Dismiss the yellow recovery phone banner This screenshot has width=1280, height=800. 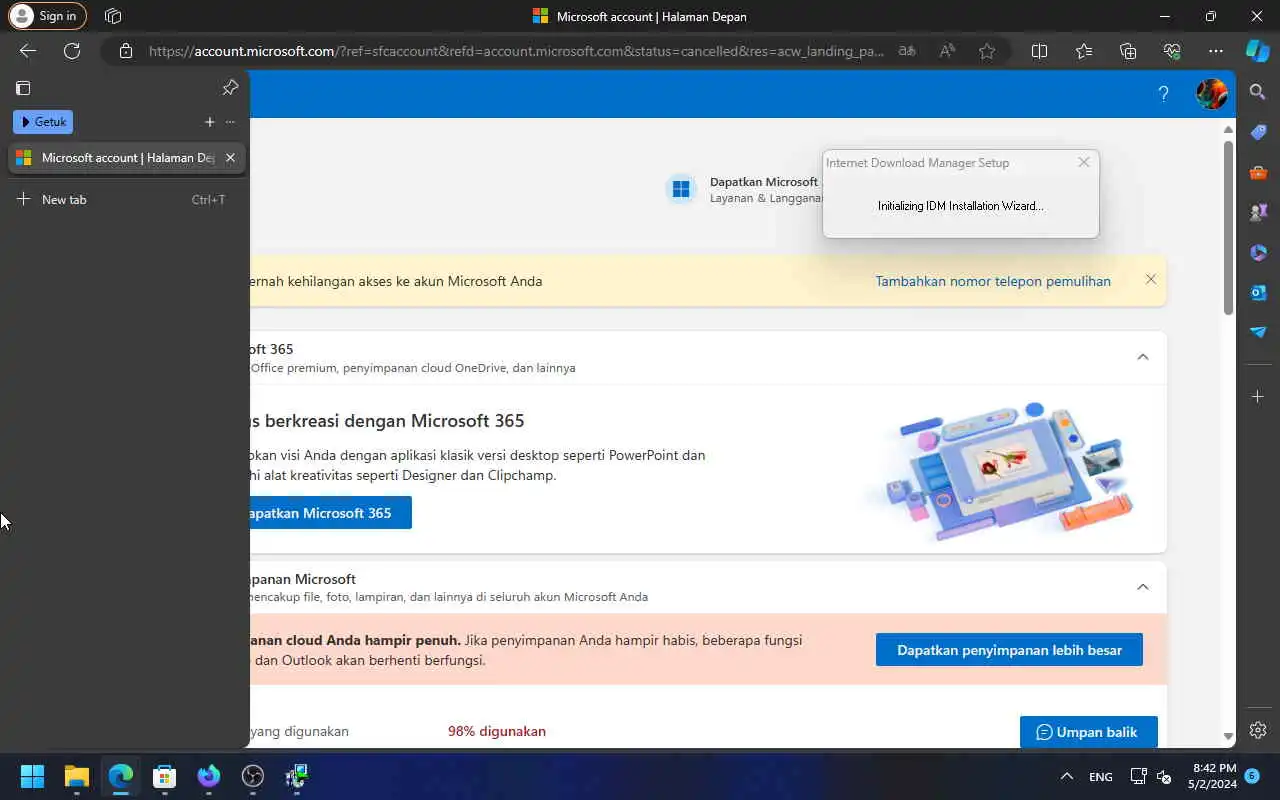coord(1151,280)
